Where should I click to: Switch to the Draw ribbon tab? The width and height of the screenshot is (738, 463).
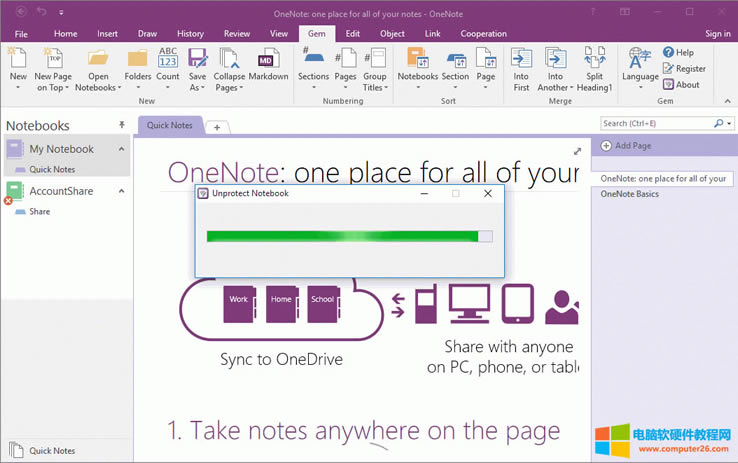(x=148, y=33)
